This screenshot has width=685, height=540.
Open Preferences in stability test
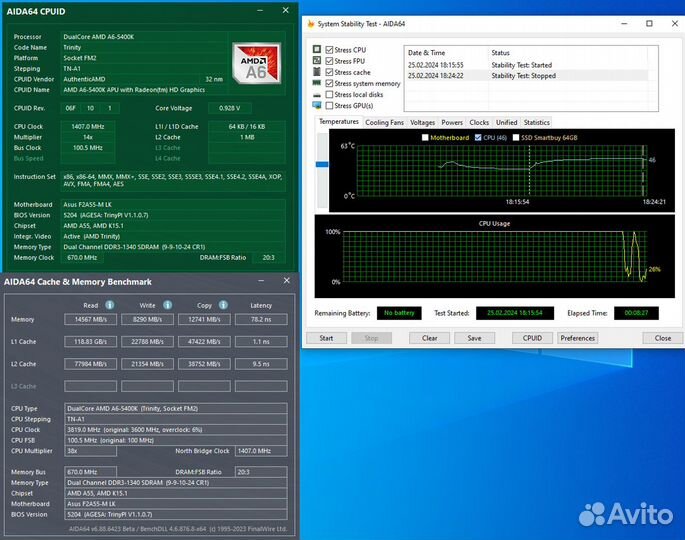578,338
